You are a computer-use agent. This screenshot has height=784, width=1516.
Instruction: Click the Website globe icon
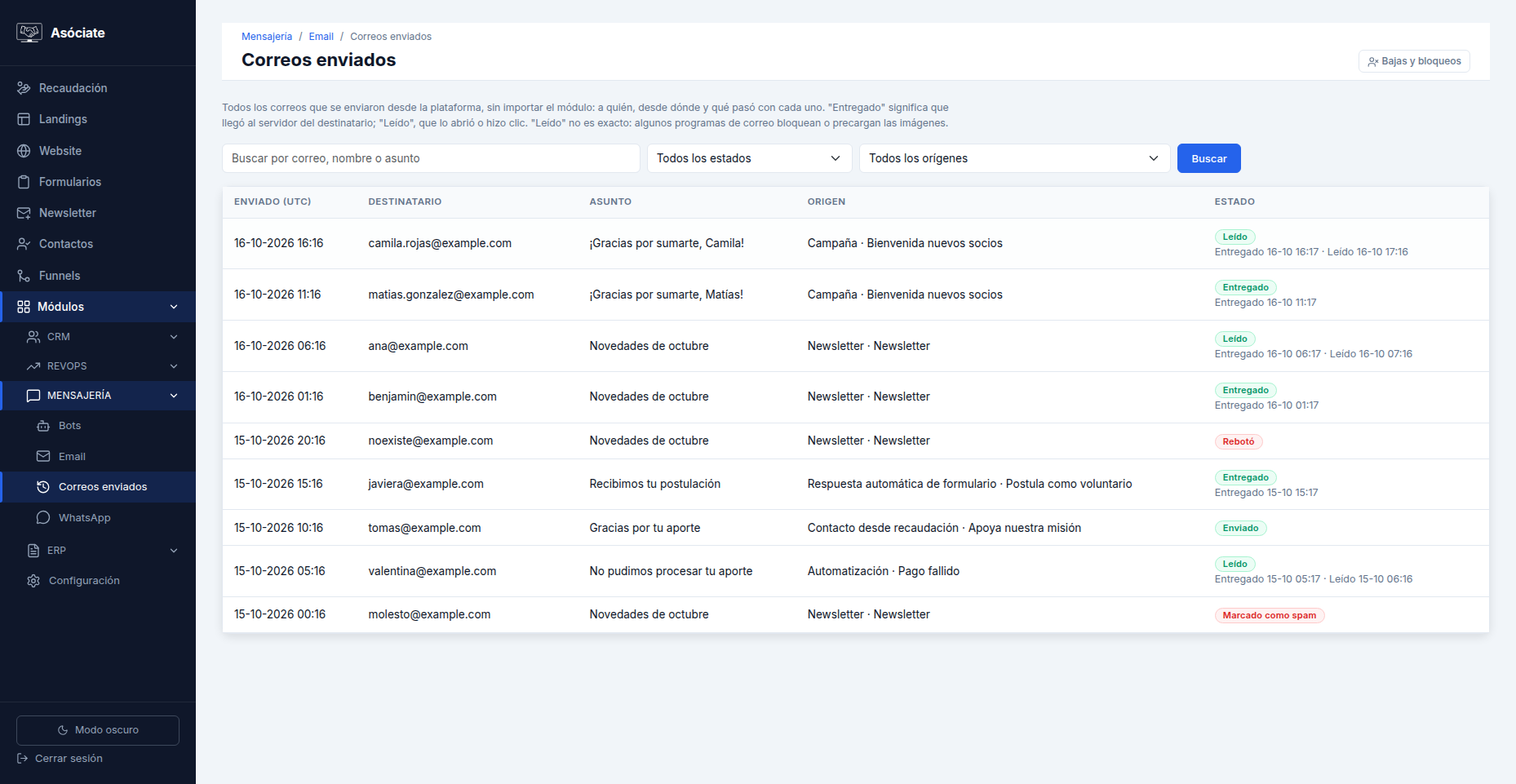[x=24, y=151]
